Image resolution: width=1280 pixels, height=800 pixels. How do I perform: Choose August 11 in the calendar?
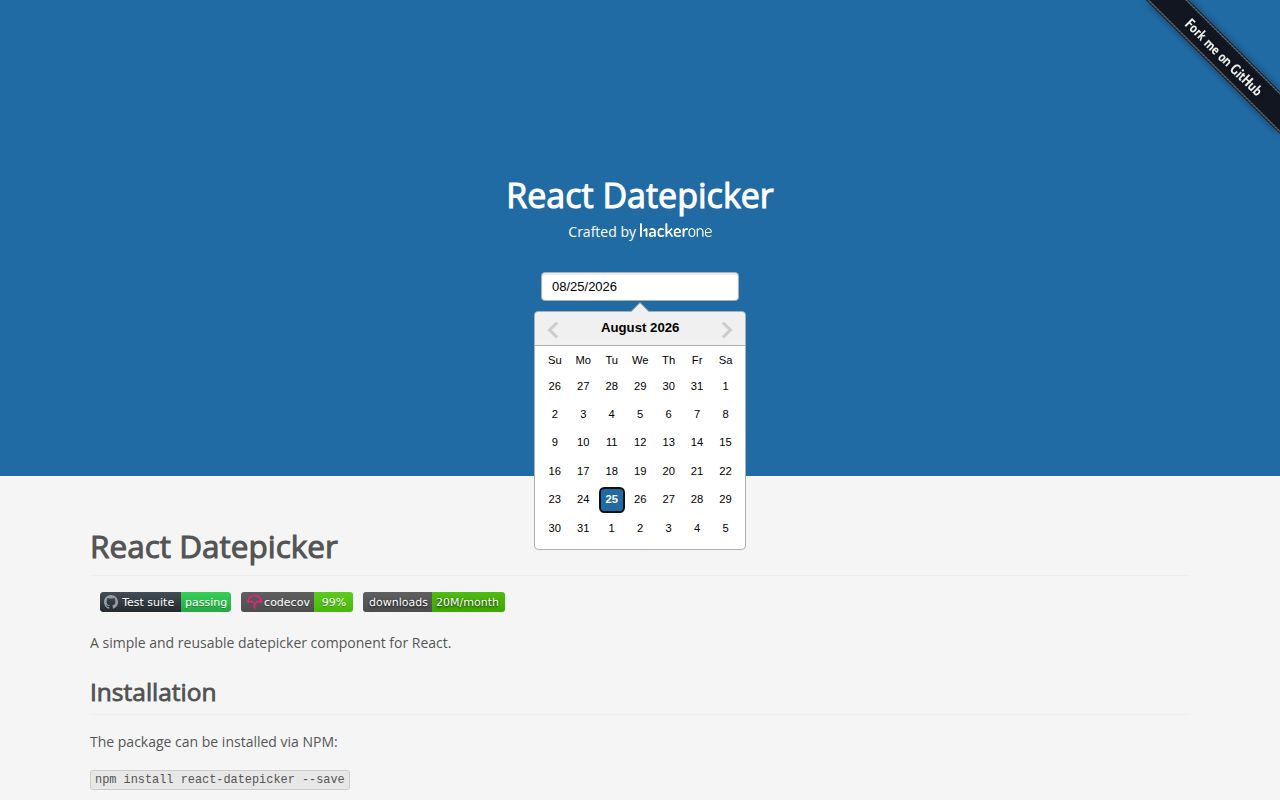click(x=612, y=442)
